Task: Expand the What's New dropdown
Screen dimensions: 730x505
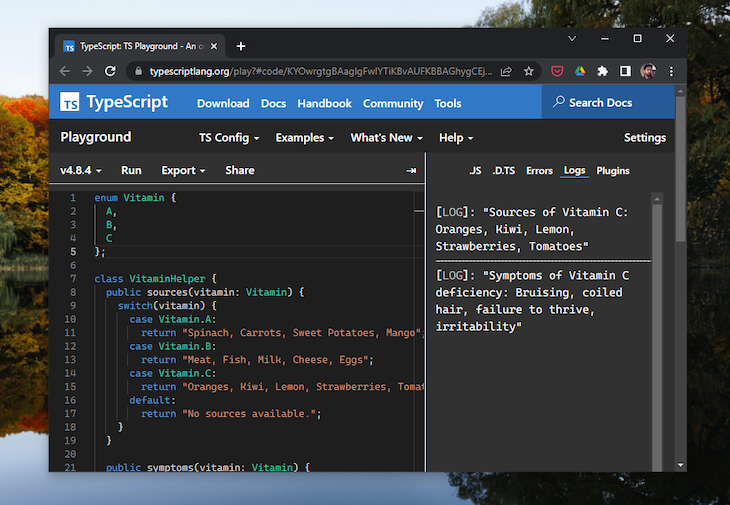Action: click(x=386, y=138)
